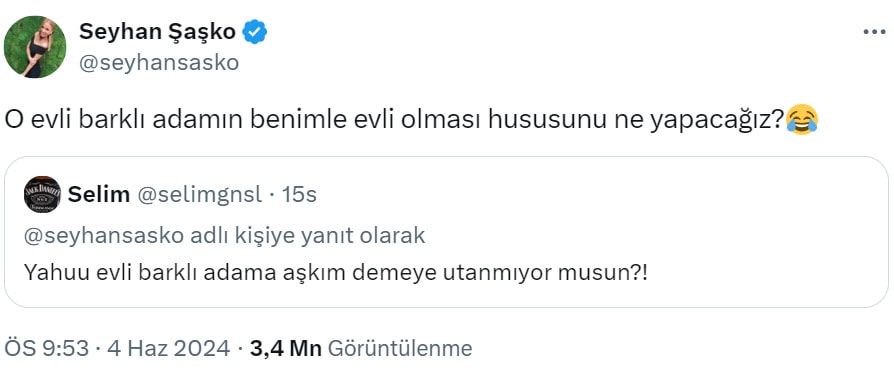Open the three-dot more options menu
Viewport: 894px width, 375px height.
click(x=874, y=32)
